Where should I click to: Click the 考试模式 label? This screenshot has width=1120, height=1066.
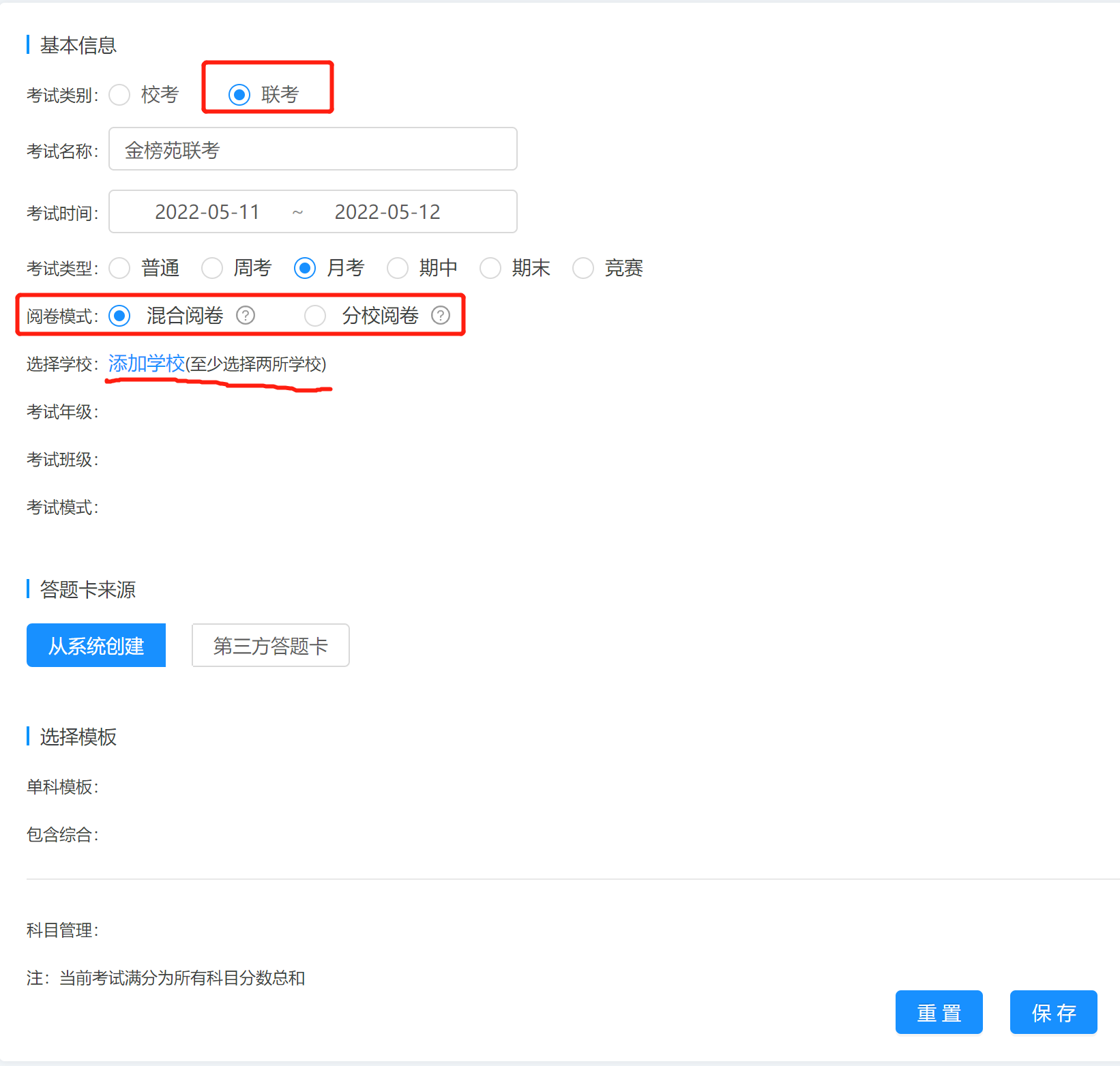click(x=63, y=507)
